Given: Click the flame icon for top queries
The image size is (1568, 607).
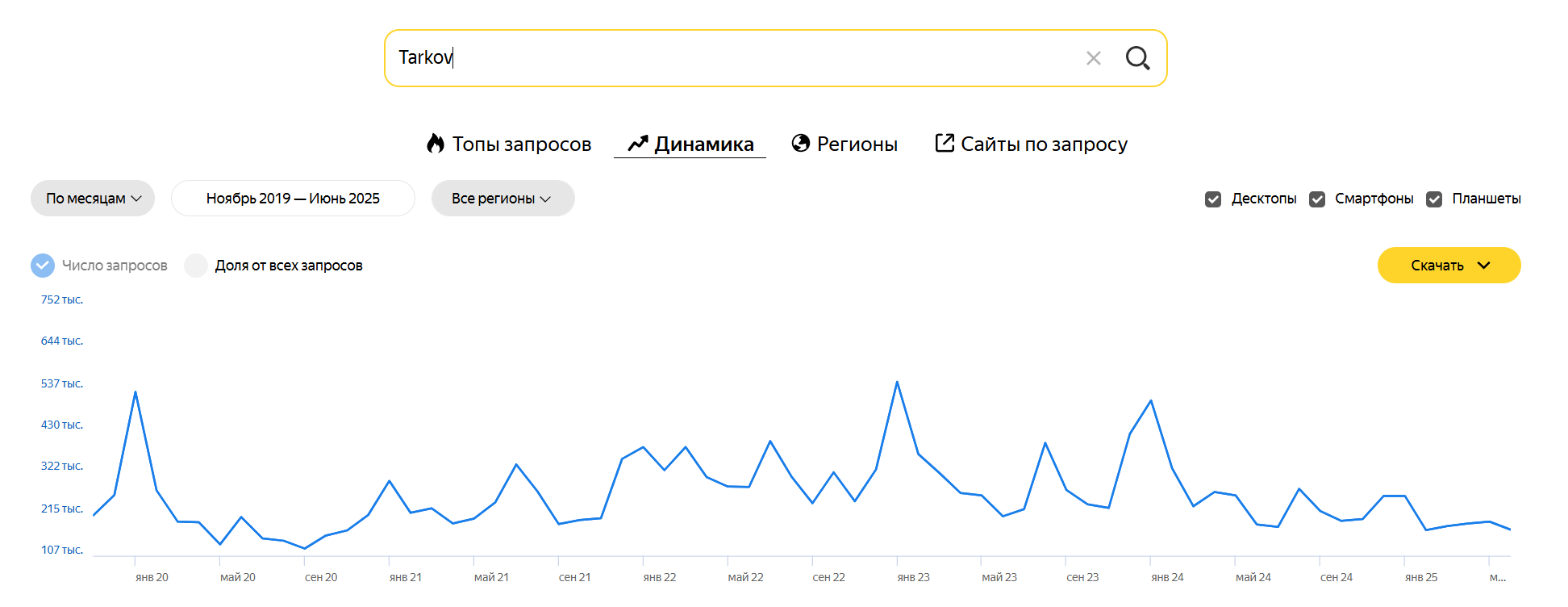Looking at the screenshot, I should pos(436,144).
